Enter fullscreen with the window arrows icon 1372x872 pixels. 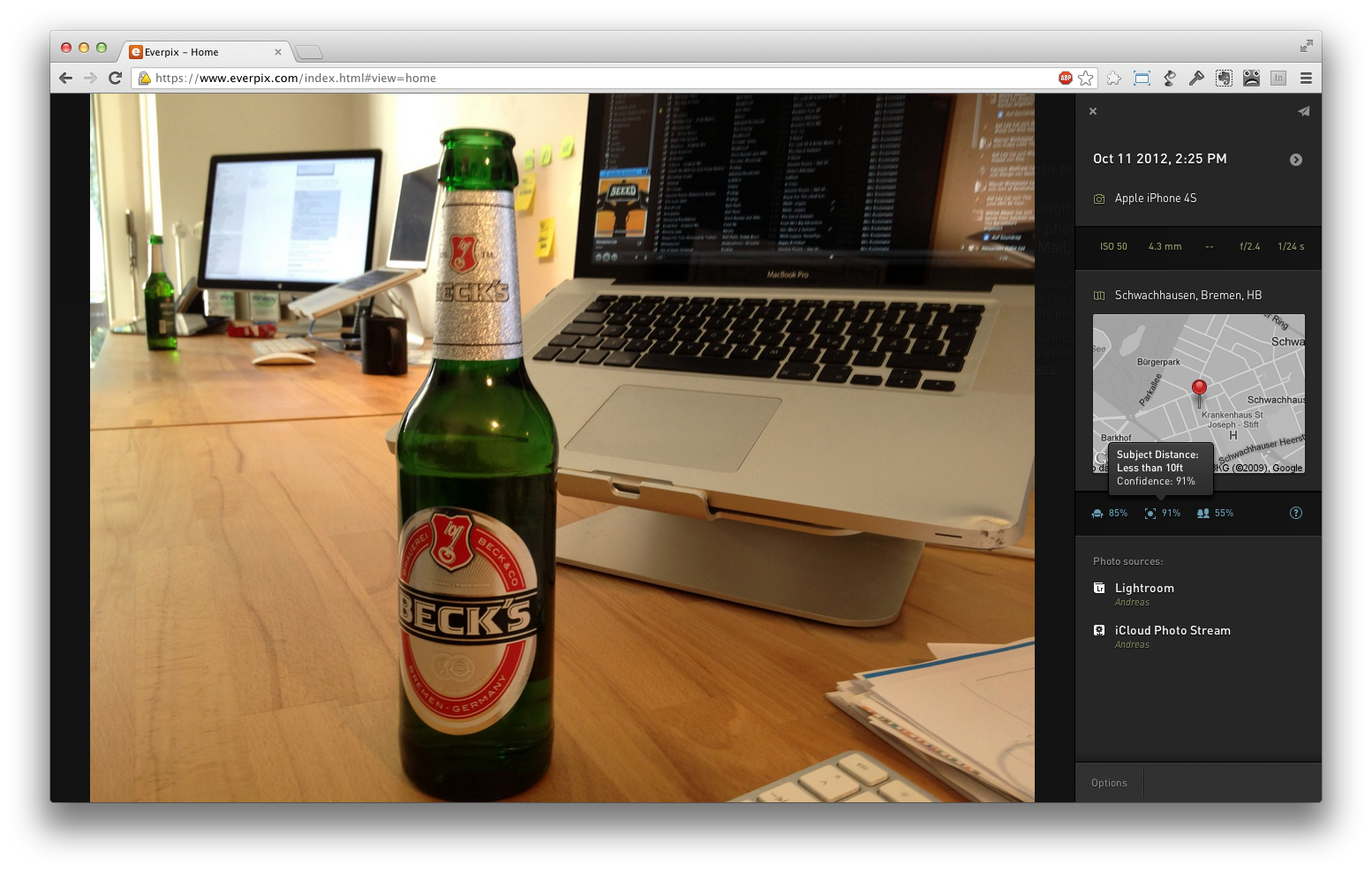pyautogui.click(x=1307, y=46)
